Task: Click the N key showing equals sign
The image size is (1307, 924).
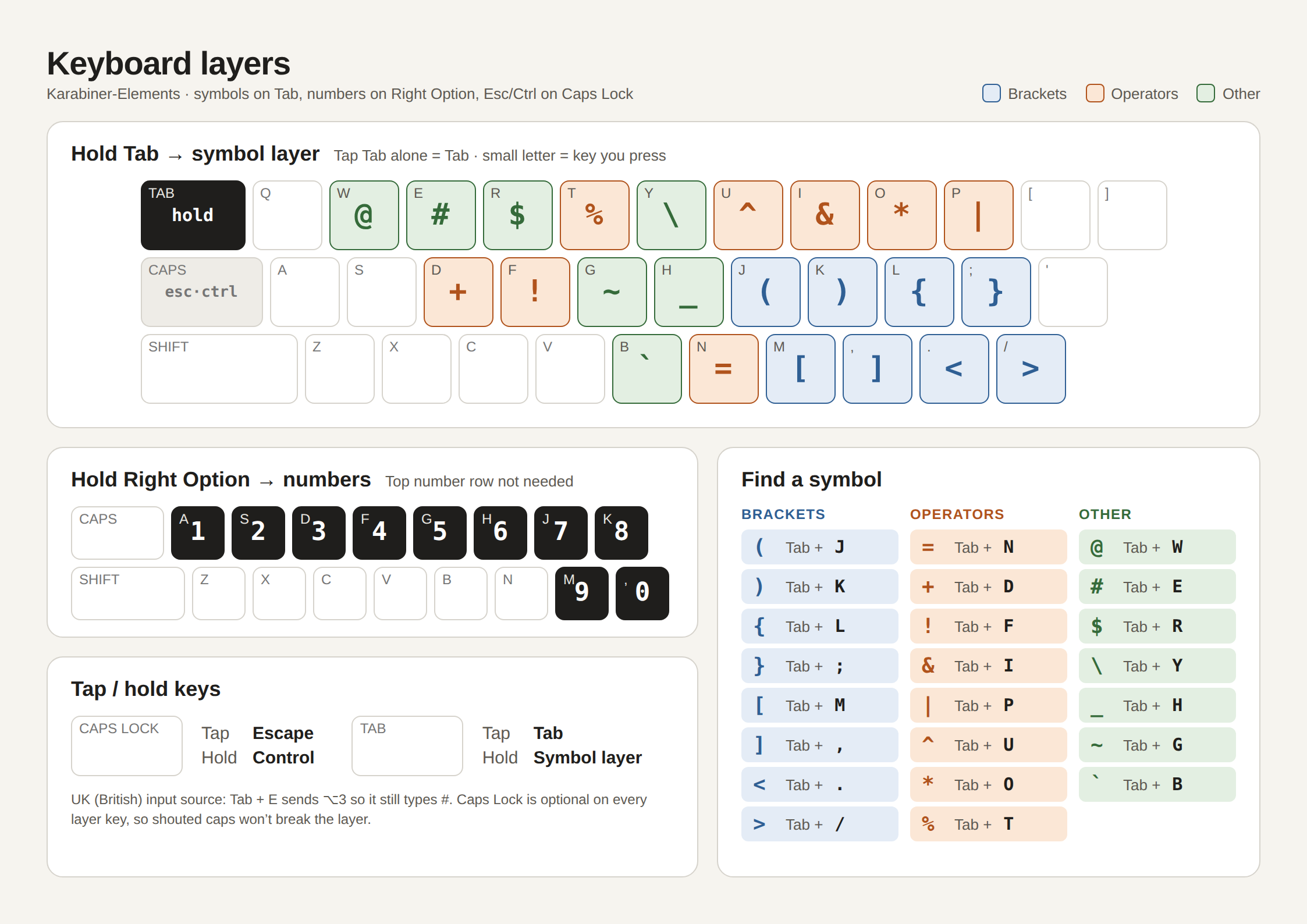Action: click(x=723, y=368)
